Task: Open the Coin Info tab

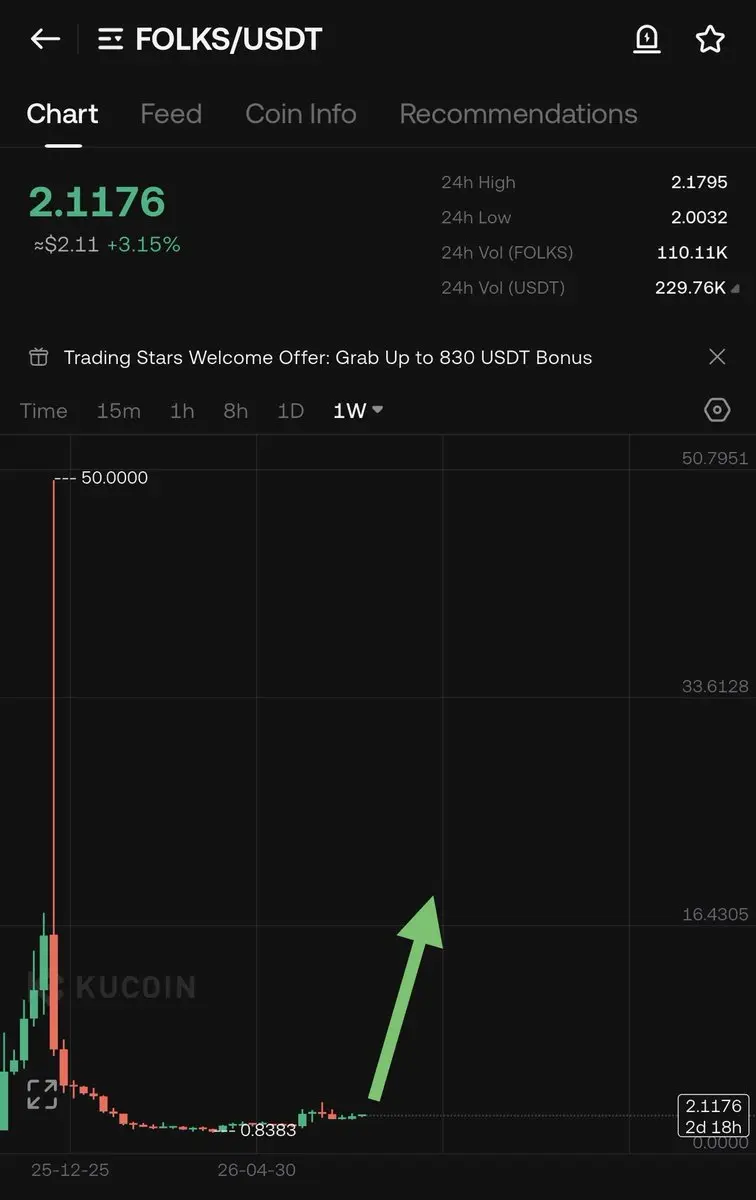Action: [301, 114]
